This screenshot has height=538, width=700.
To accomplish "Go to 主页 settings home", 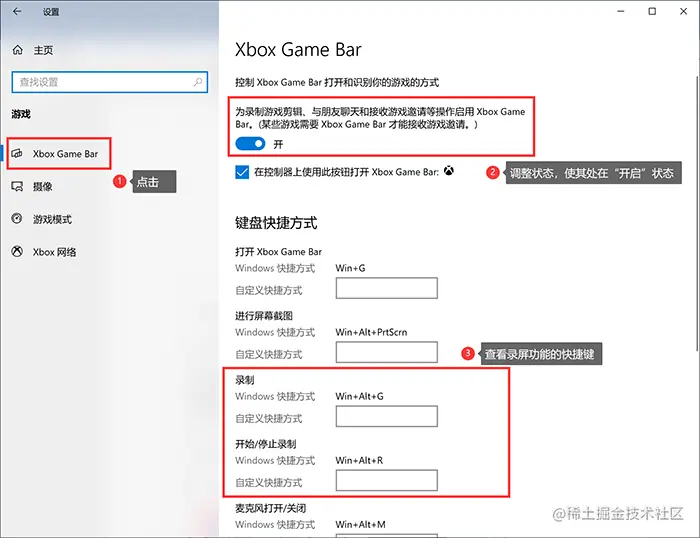I will coord(44,50).
